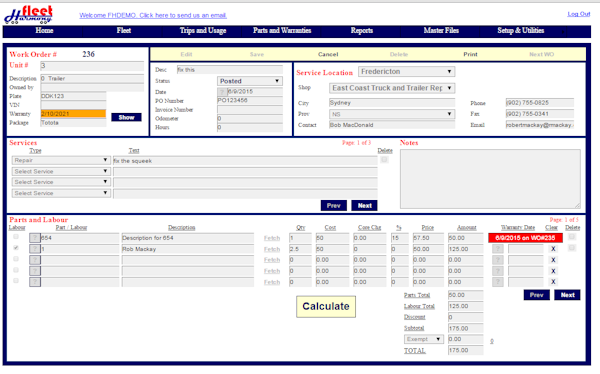Click the Invoice Number field
This screenshot has height=374, width=600.
250,109
